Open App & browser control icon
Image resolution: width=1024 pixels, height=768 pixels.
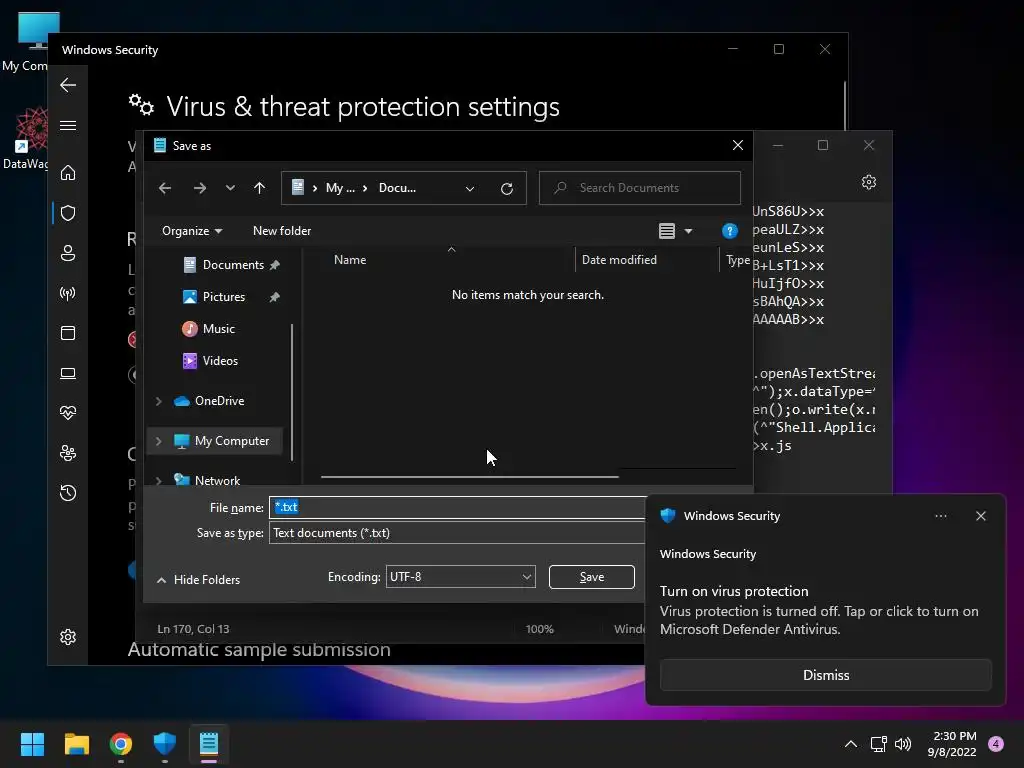click(68, 333)
